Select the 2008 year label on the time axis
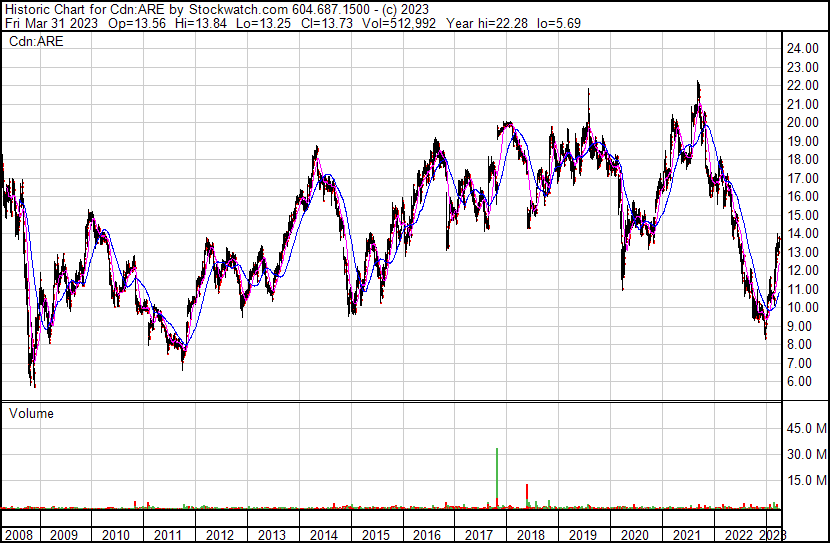The height and width of the screenshot is (543, 830). (17, 535)
